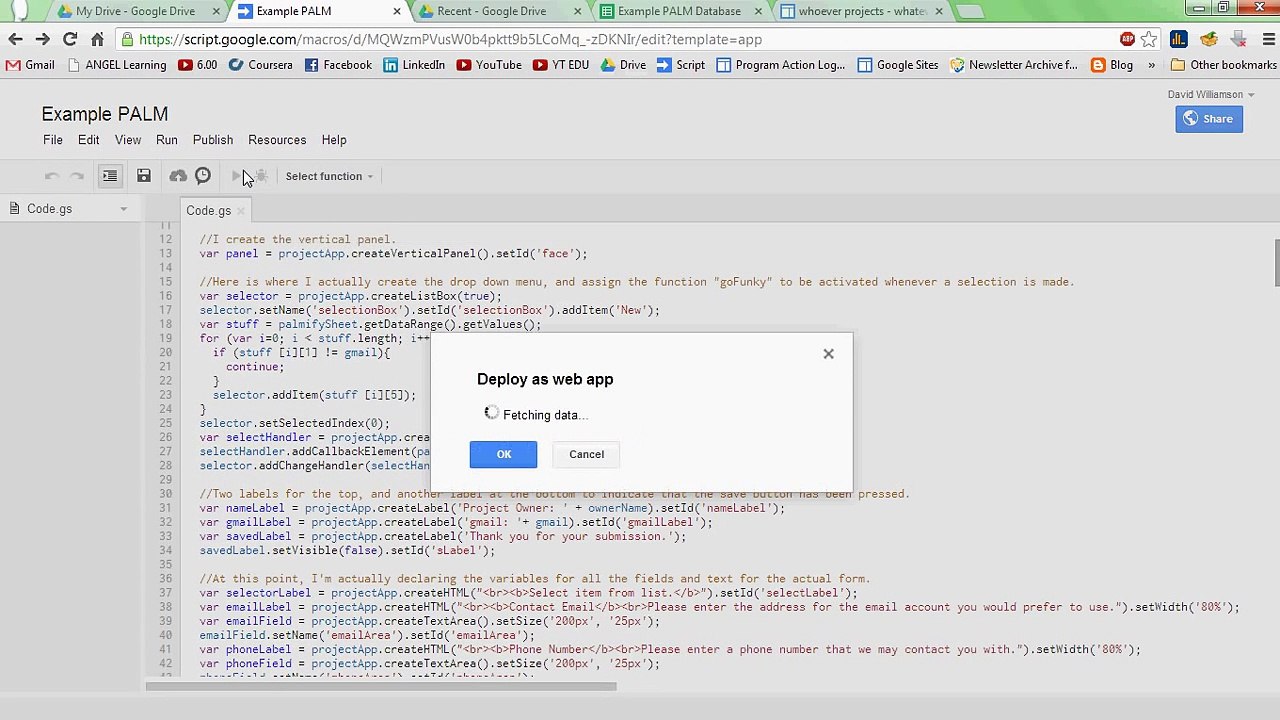
Task: Open the Program Action Log bookmark
Action: point(780,65)
